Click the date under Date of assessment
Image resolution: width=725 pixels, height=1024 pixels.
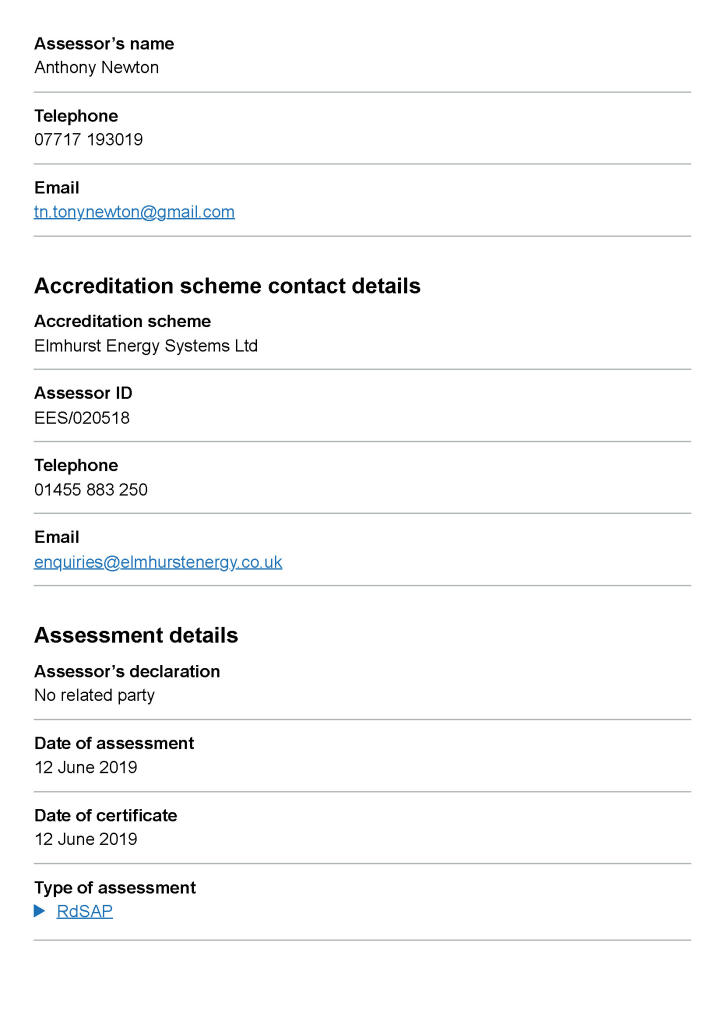[86, 768]
